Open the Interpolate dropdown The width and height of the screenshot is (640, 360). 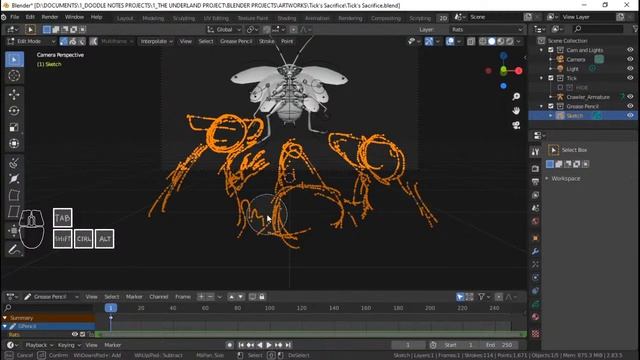click(x=156, y=41)
